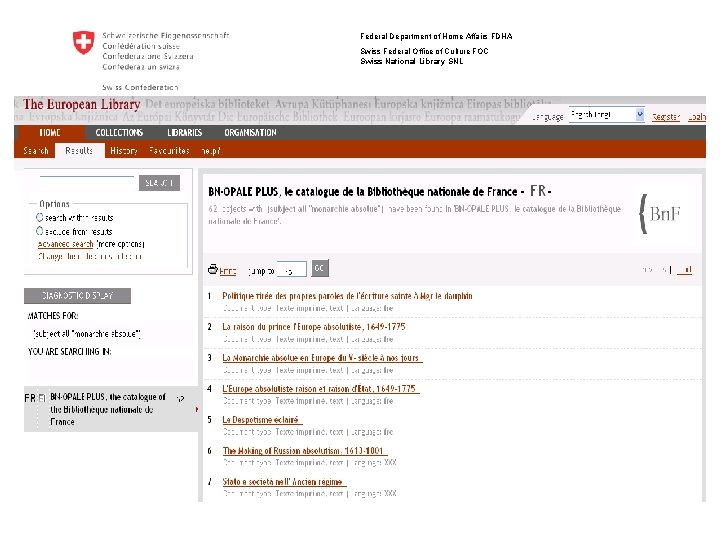This screenshot has width=720, height=540.
Task: Select 'search within results' radio button
Action: pos(39,217)
